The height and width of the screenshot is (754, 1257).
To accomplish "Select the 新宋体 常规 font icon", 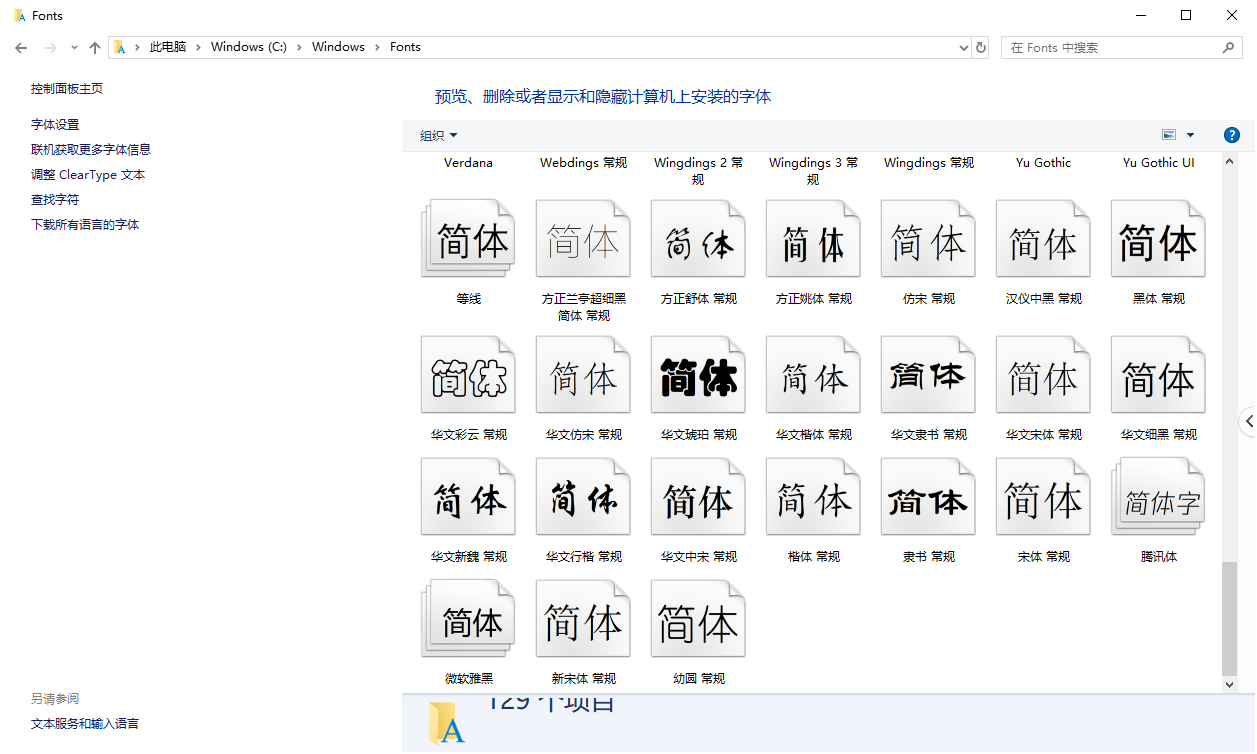I will [583, 619].
